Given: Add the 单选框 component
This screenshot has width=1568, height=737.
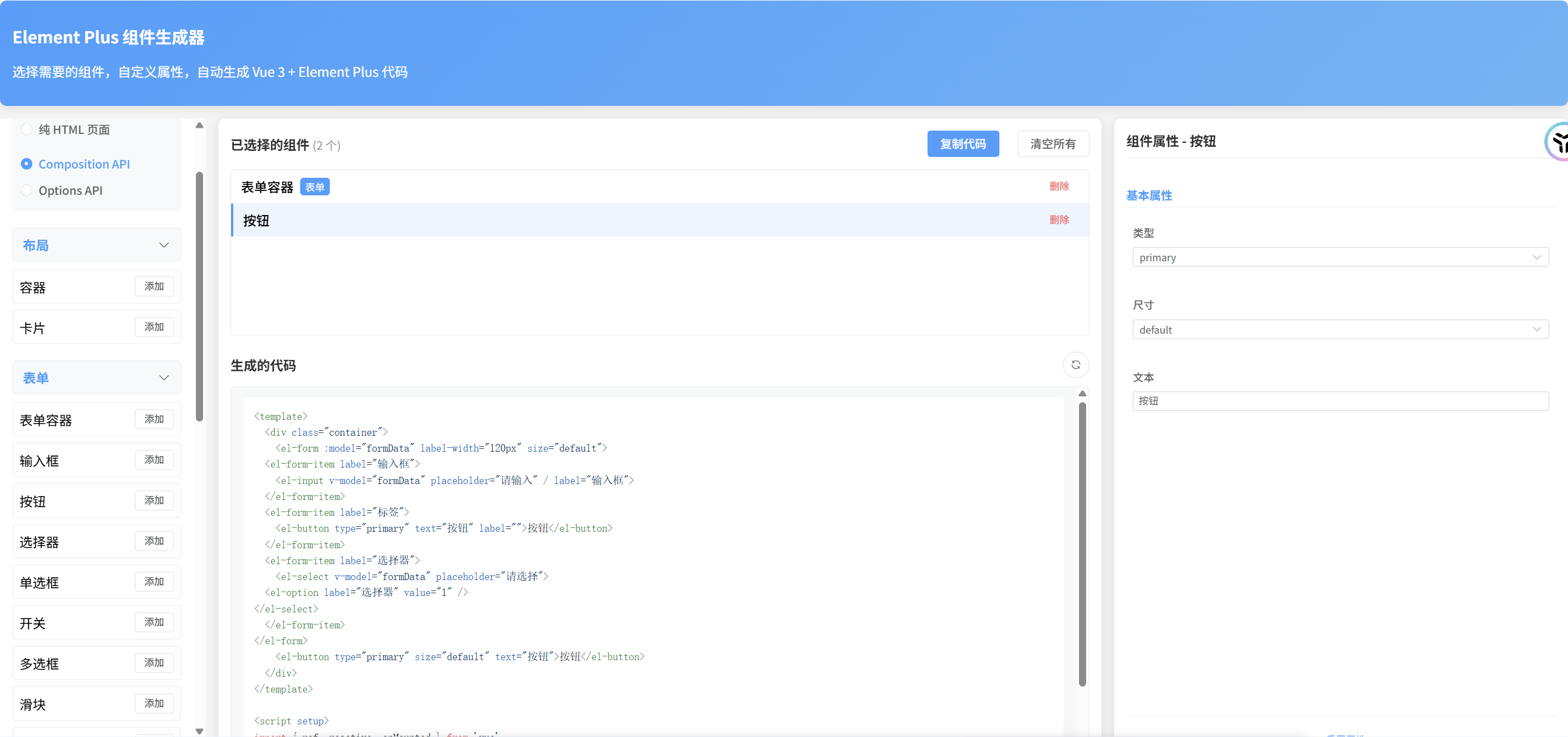Looking at the screenshot, I should tap(154, 582).
